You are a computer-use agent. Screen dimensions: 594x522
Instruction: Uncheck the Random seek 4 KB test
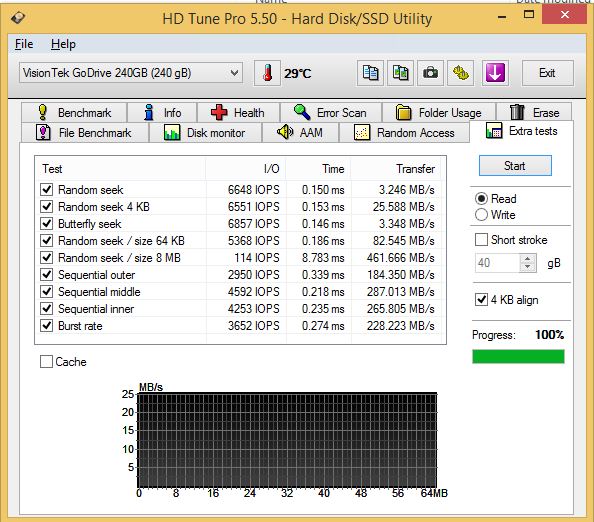pyautogui.click(x=47, y=206)
